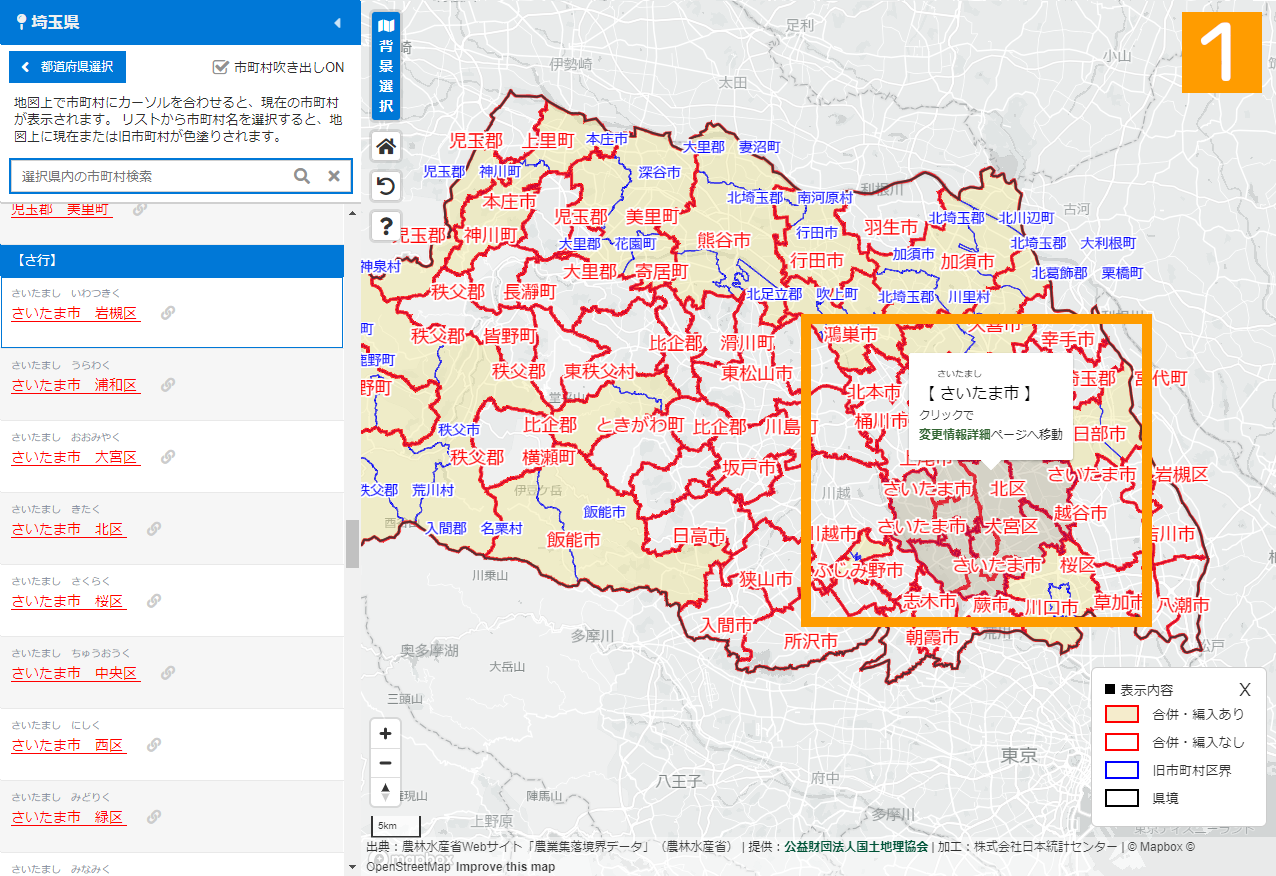Click the 【さ行】 section header

(172, 261)
